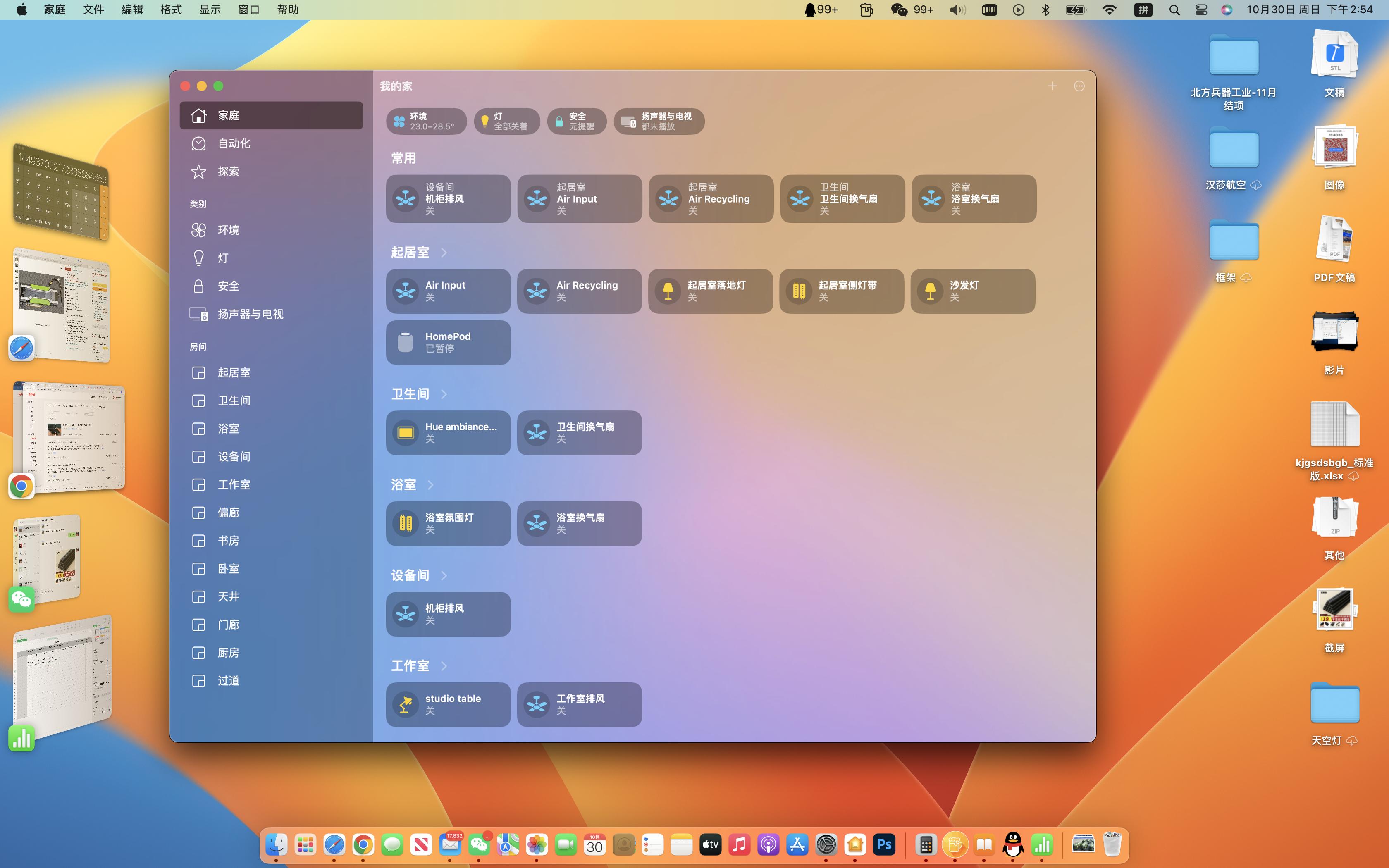Open the ellipsis more-options icon
This screenshot has height=868, width=1389.
tap(1079, 86)
